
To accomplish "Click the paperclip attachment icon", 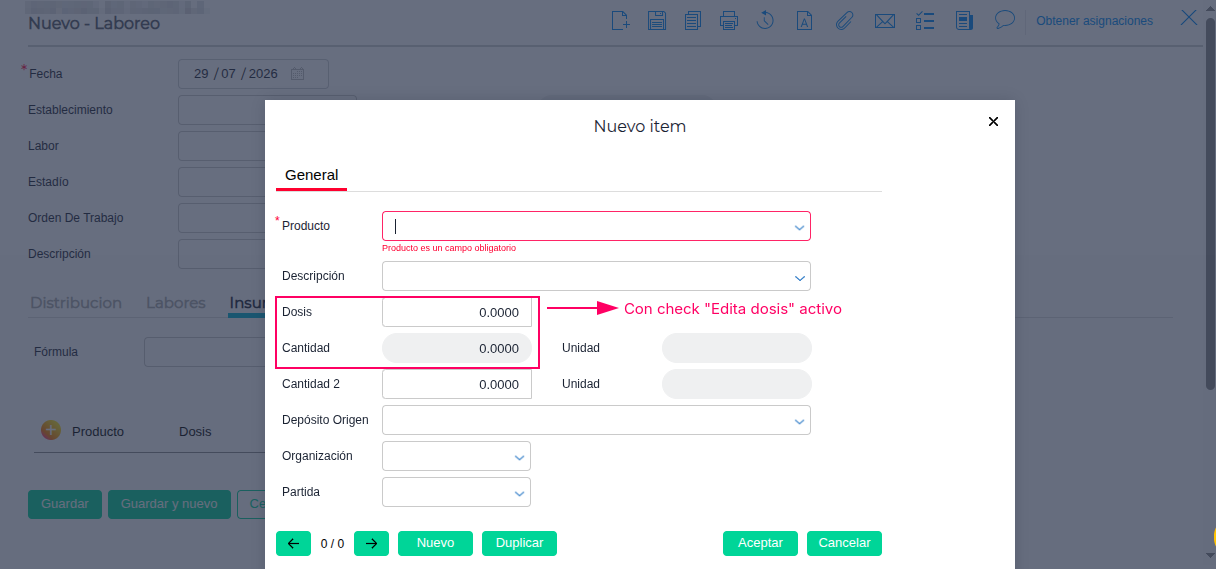I will (844, 20).
